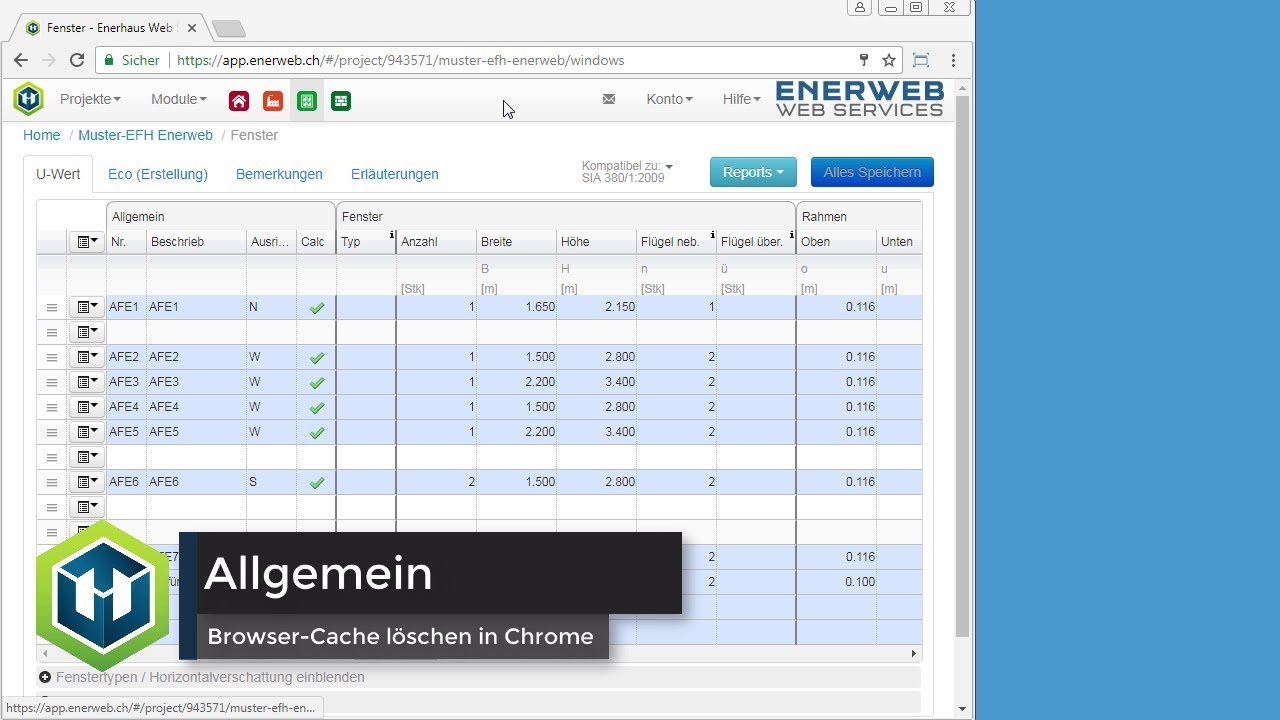The width and height of the screenshot is (1280, 720).
Task: Open the new tab button in Chrome
Action: click(228, 28)
